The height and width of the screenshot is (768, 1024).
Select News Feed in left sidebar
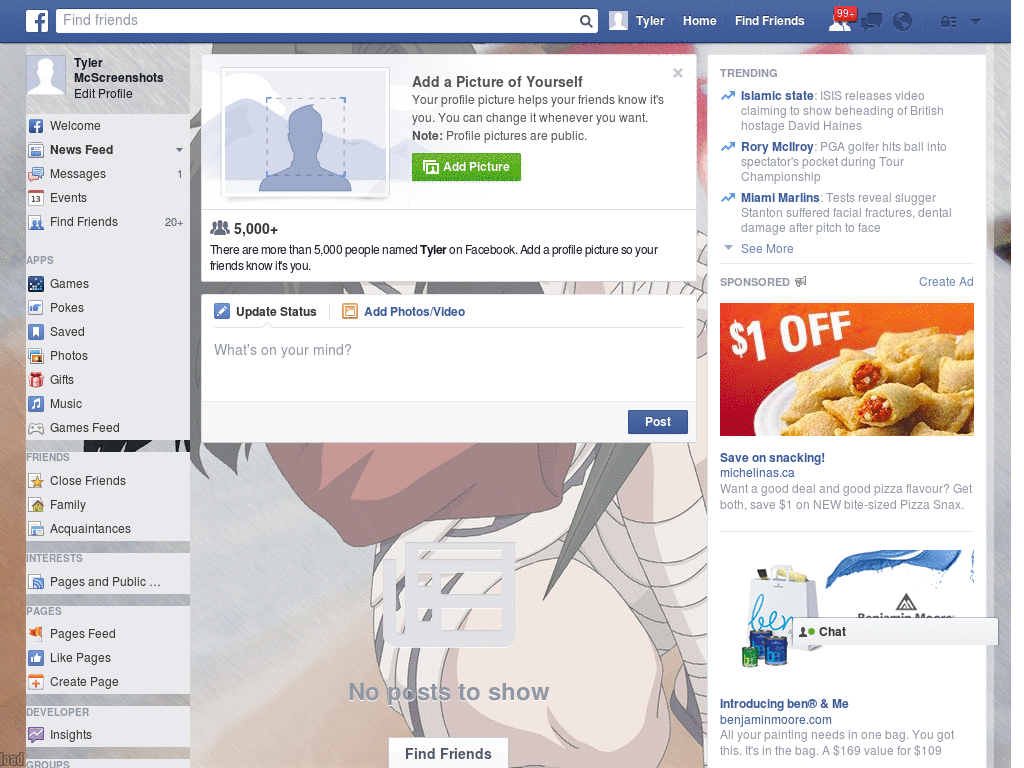tap(82, 150)
